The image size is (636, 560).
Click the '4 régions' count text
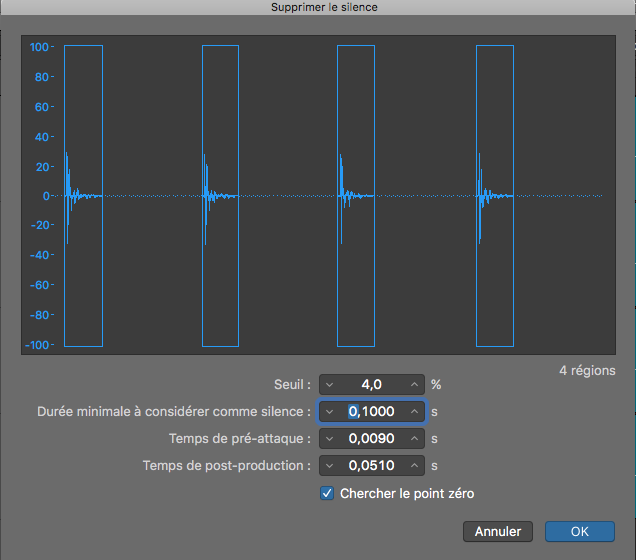(587, 371)
